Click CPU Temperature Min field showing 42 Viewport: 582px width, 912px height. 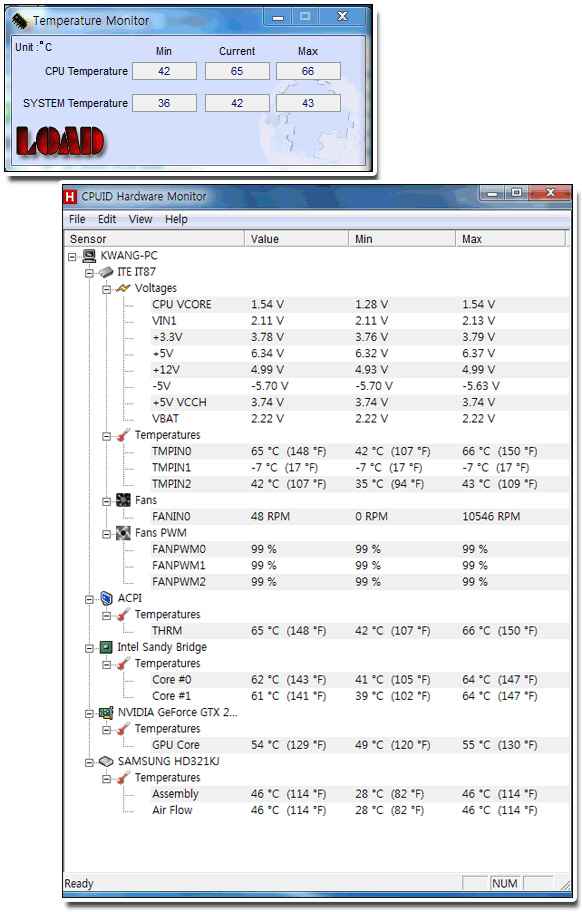click(x=165, y=71)
